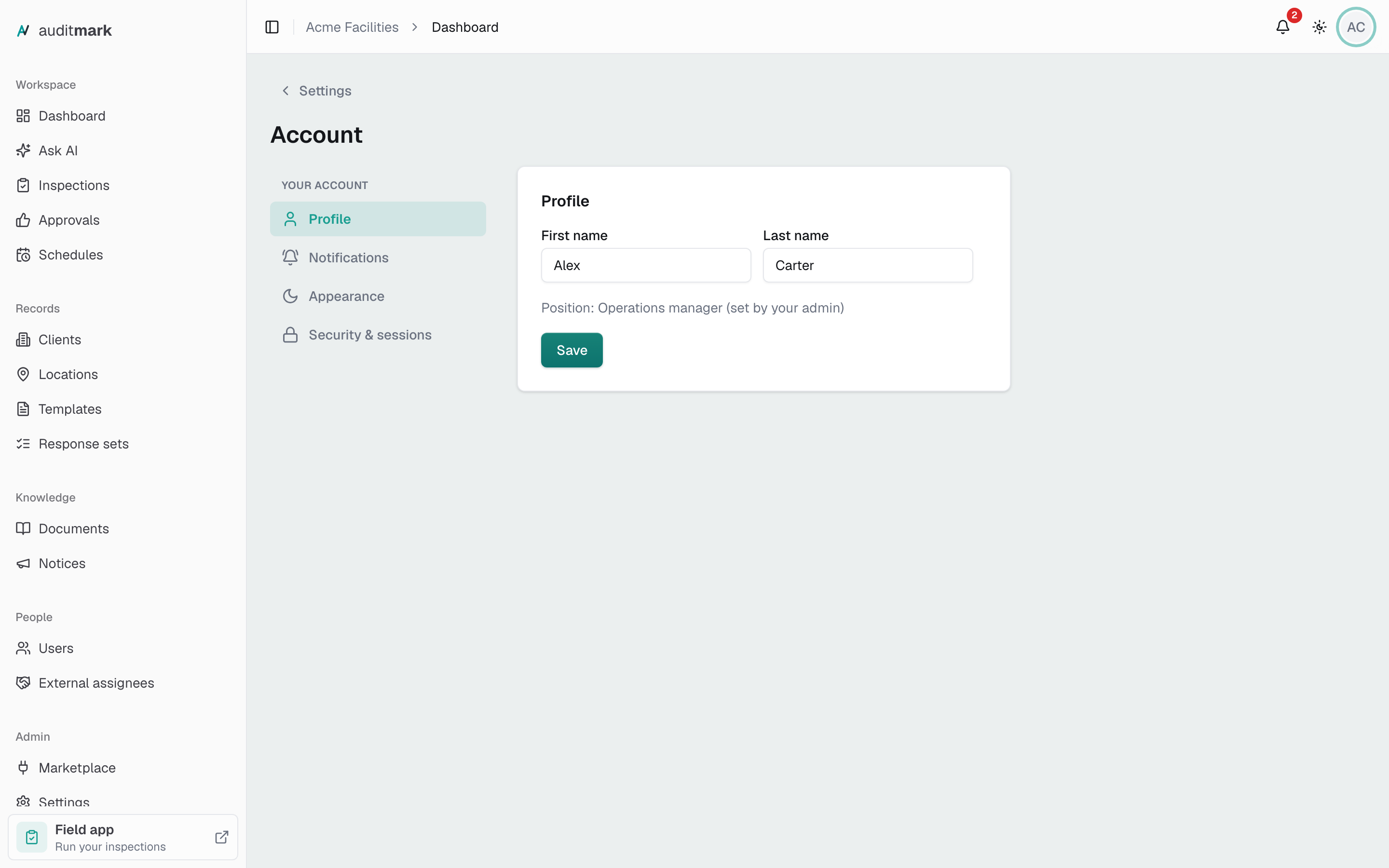
Task: Focus the First name input field
Action: [x=646, y=265]
